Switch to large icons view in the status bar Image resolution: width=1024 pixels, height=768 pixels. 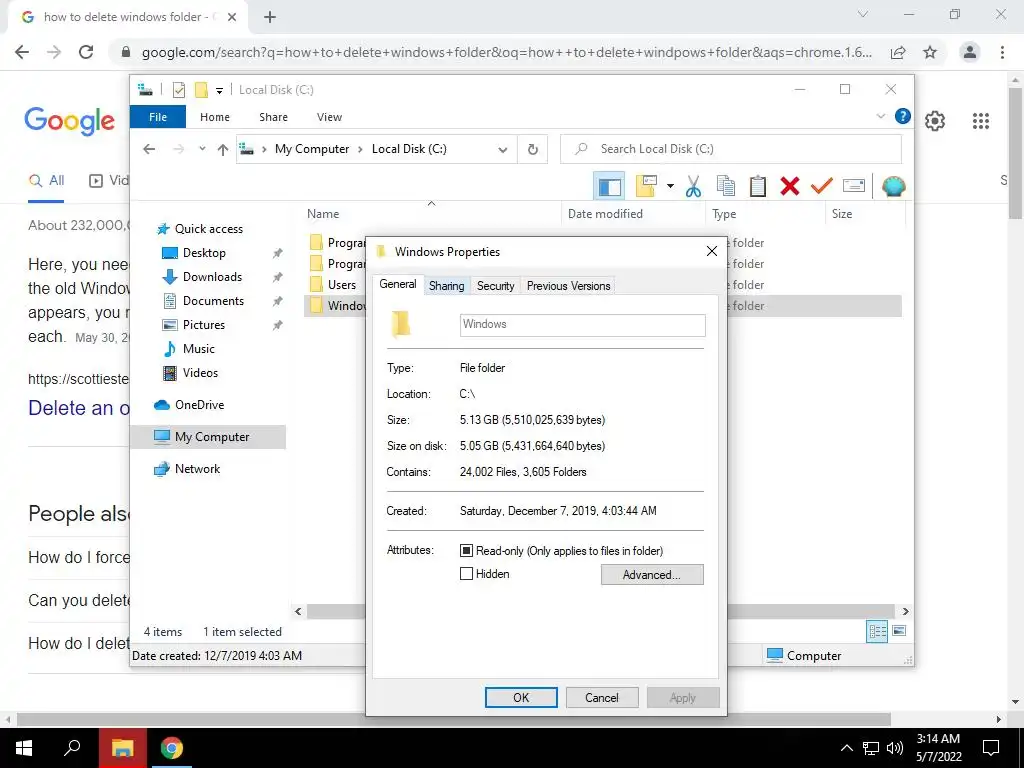tap(899, 631)
